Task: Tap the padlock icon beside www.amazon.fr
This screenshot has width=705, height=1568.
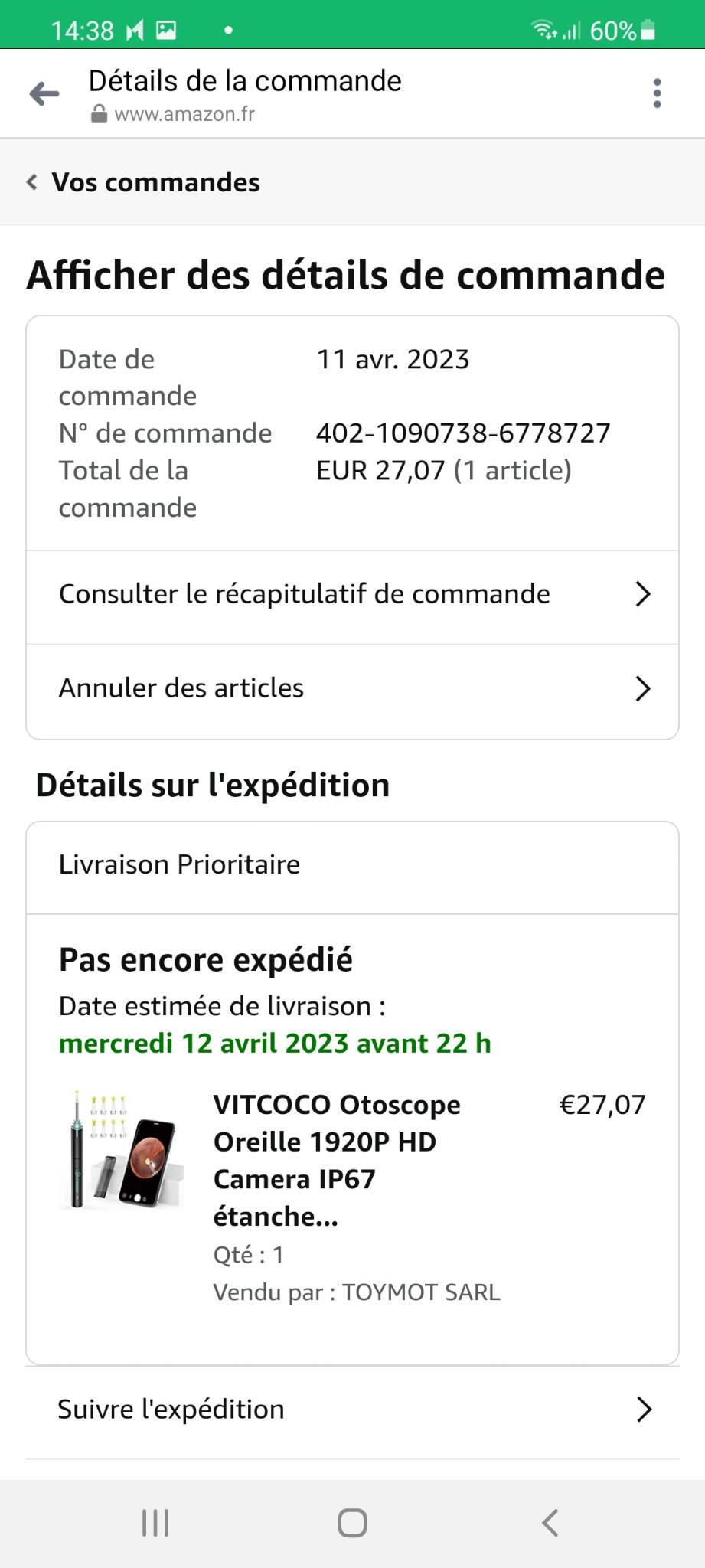Action: pos(99,114)
